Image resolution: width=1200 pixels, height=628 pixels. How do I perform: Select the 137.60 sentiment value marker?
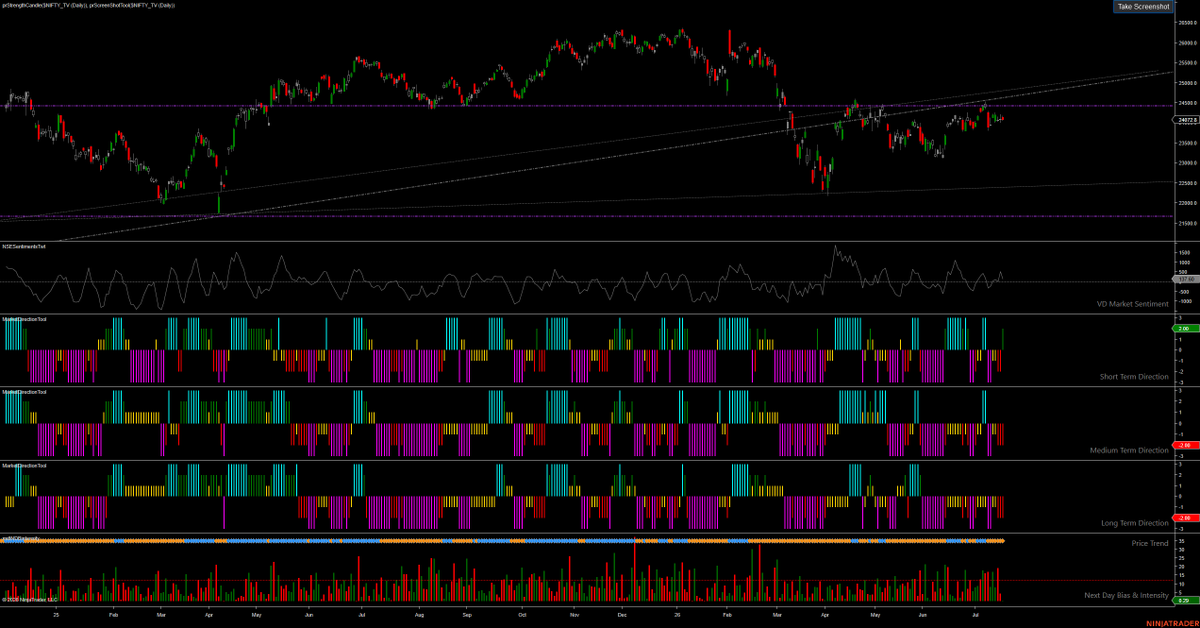(x=1185, y=280)
